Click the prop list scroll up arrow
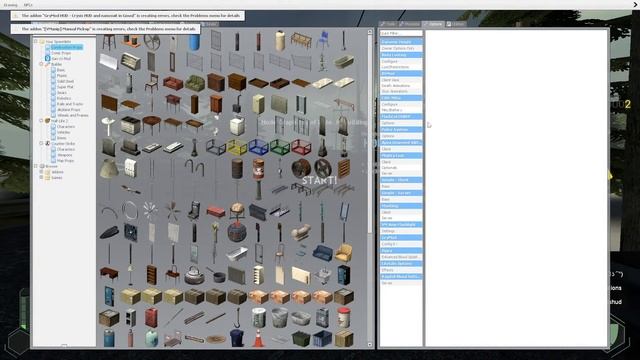This screenshot has width=640, height=360. click(370, 31)
